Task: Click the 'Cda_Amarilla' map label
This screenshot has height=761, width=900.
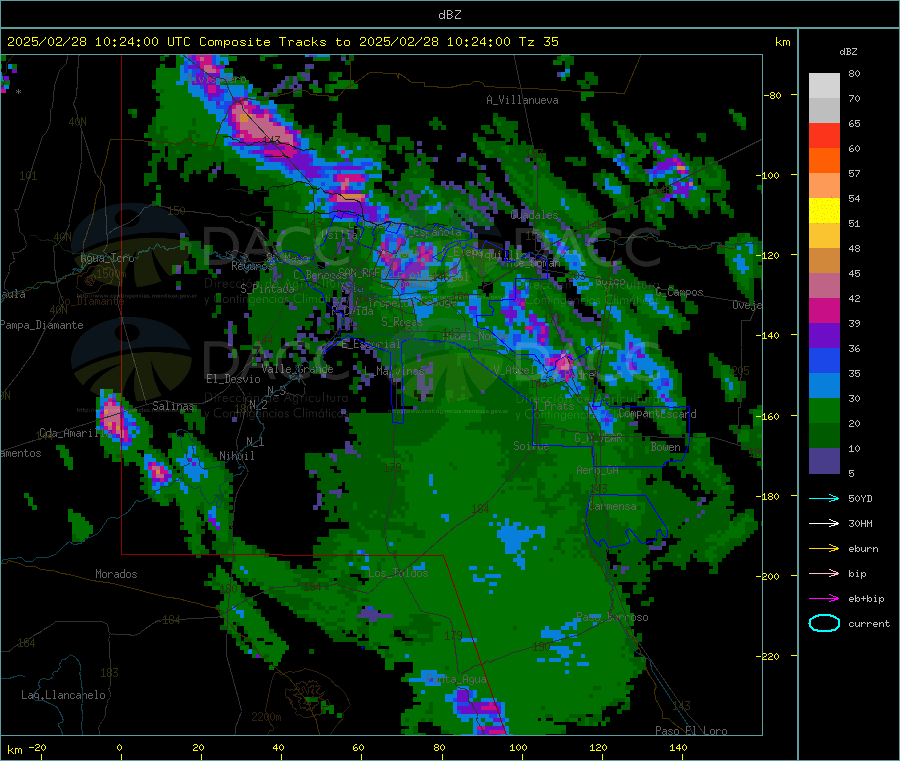Action: tap(75, 433)
